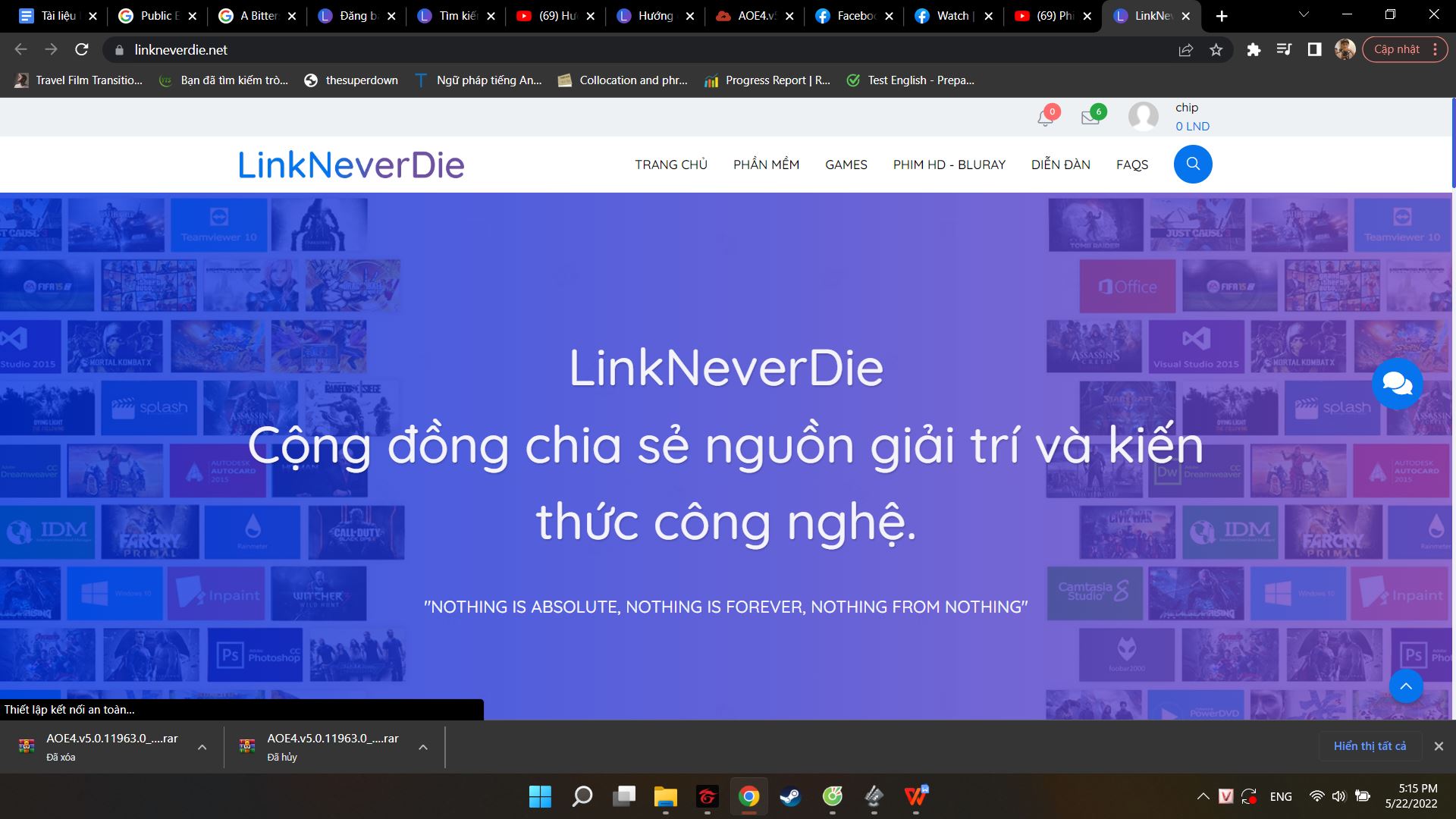The height and width of the screenshot is (819, 1456).
Task: Expand the second AOE4 download item chevron
Action: point(422,746)
